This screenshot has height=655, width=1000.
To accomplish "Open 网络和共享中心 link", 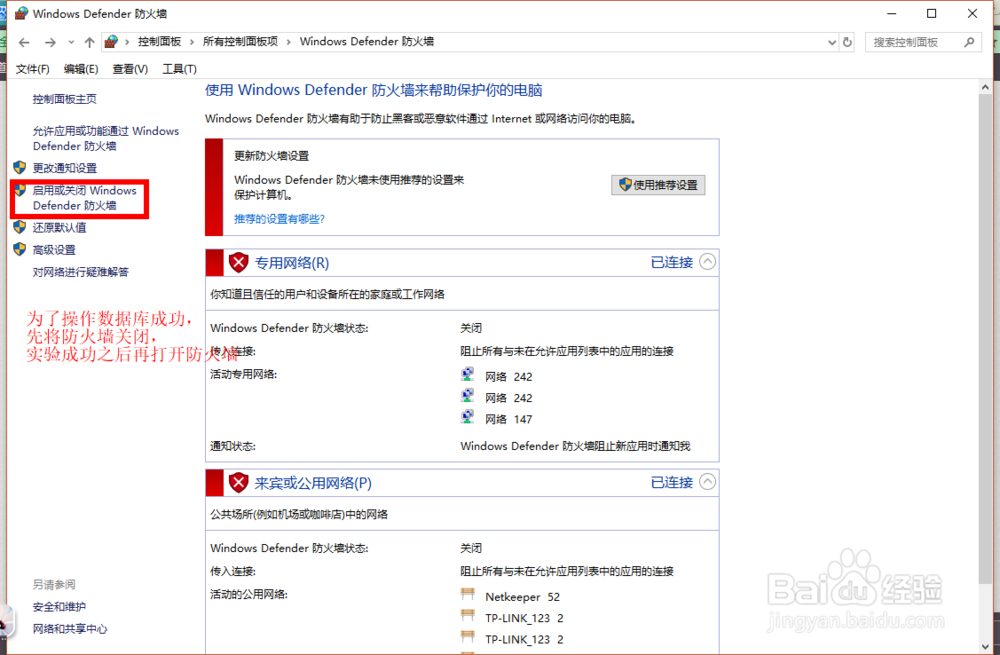I will (x=70, y=629).
